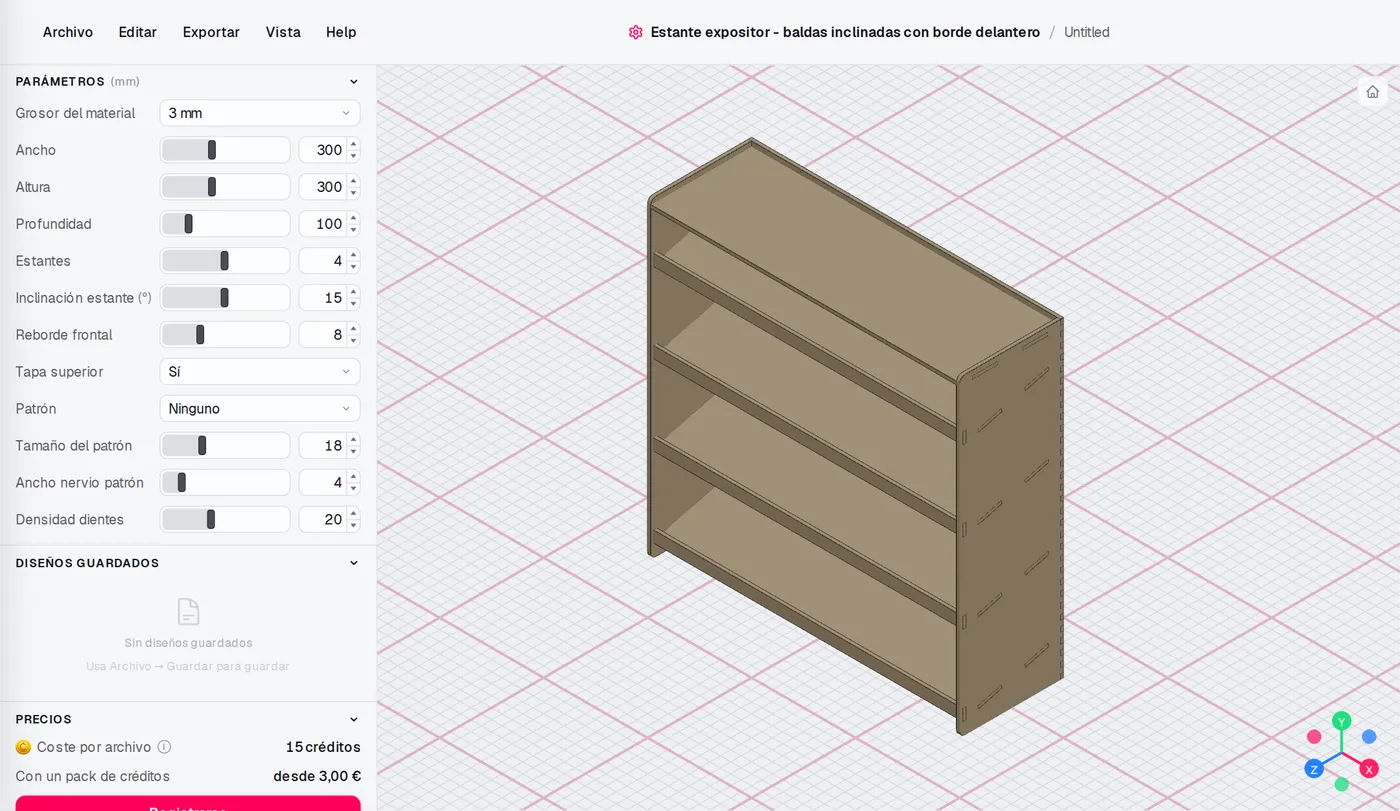Click the 3D shelf model preview
This screenshot has width=1400, height=811.
[855, 437]
